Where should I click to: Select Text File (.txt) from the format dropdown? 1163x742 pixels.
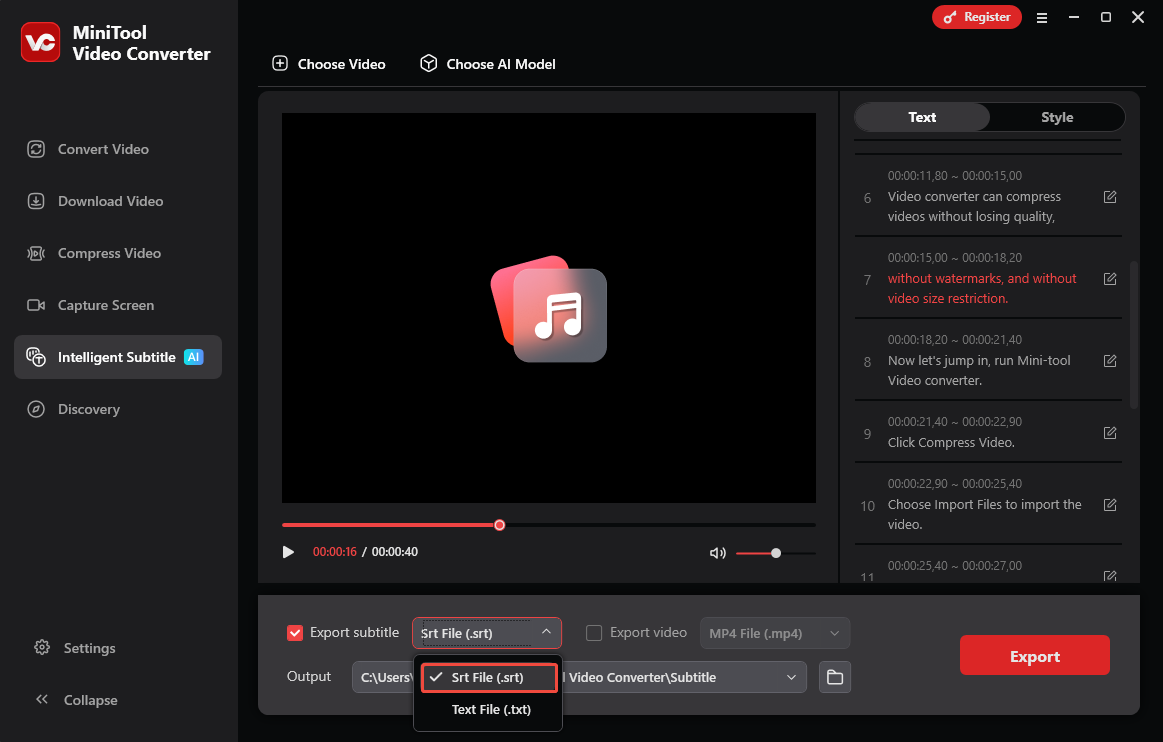click(x=490, y=709)
